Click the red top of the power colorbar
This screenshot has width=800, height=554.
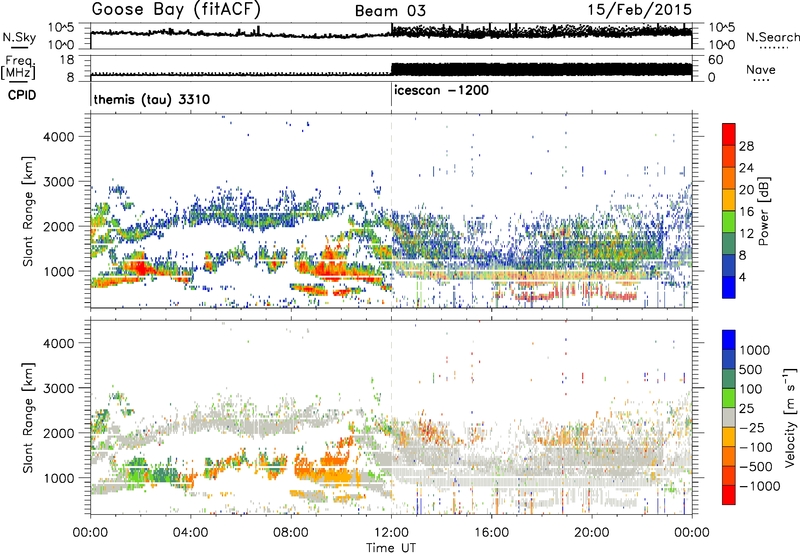pos(729,135)
